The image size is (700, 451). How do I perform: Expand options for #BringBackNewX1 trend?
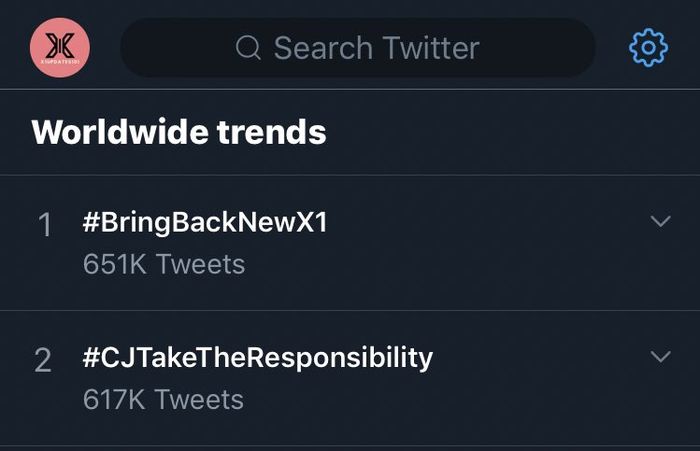click(660, 221)
